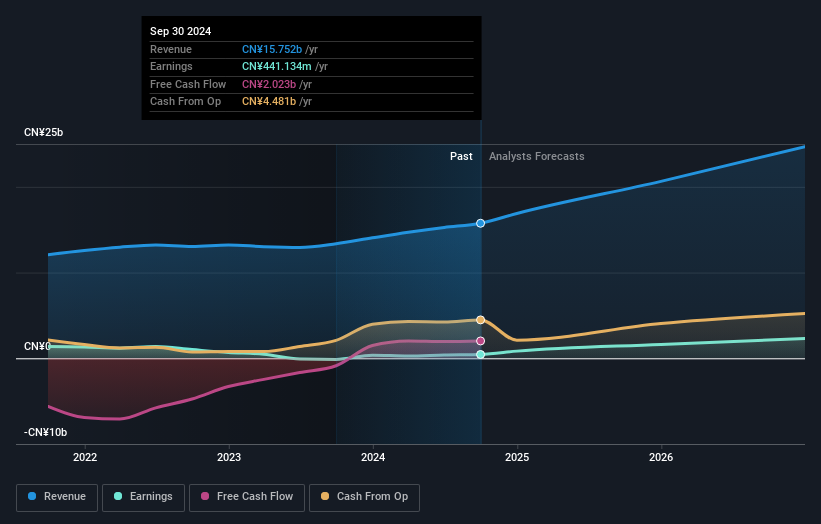
Task: Click the pink Free Cash Flow data point
Action: [480, 341]
